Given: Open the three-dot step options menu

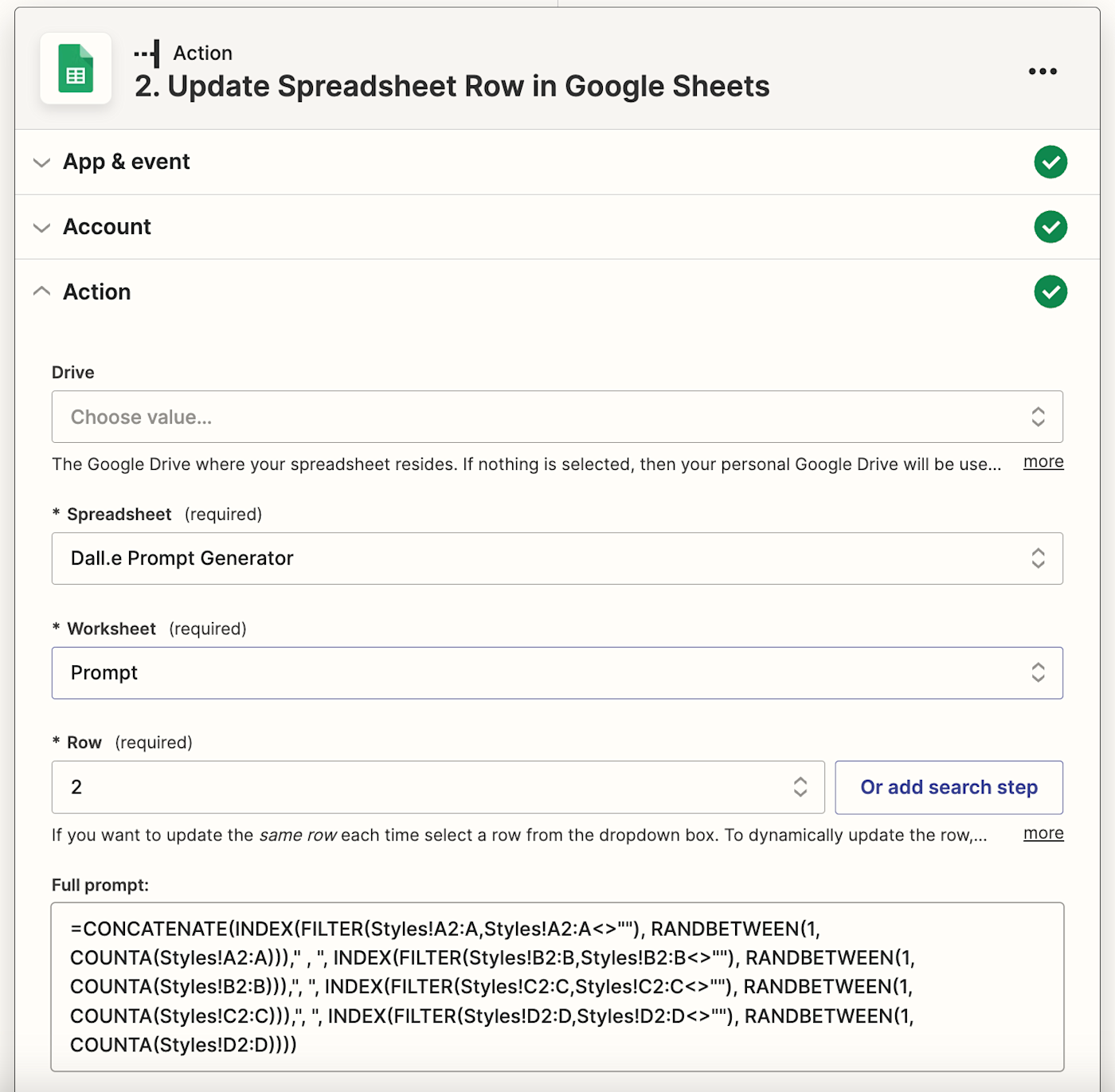Looking at the screenshot, I should [1043, 72].
